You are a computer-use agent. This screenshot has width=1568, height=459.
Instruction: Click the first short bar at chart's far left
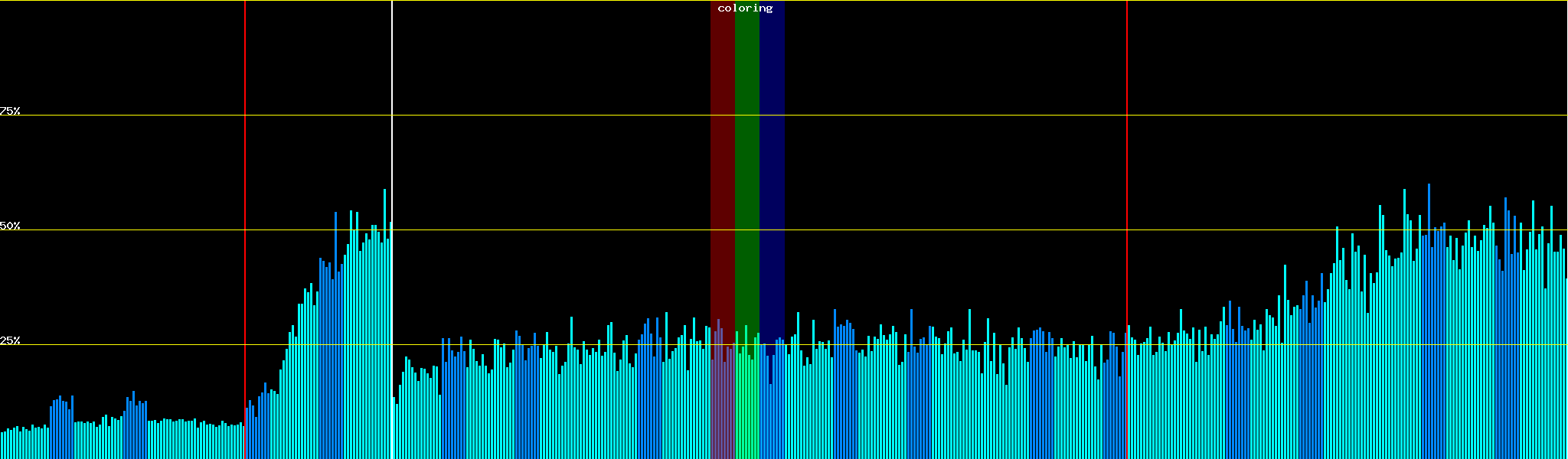pos(2,445)
